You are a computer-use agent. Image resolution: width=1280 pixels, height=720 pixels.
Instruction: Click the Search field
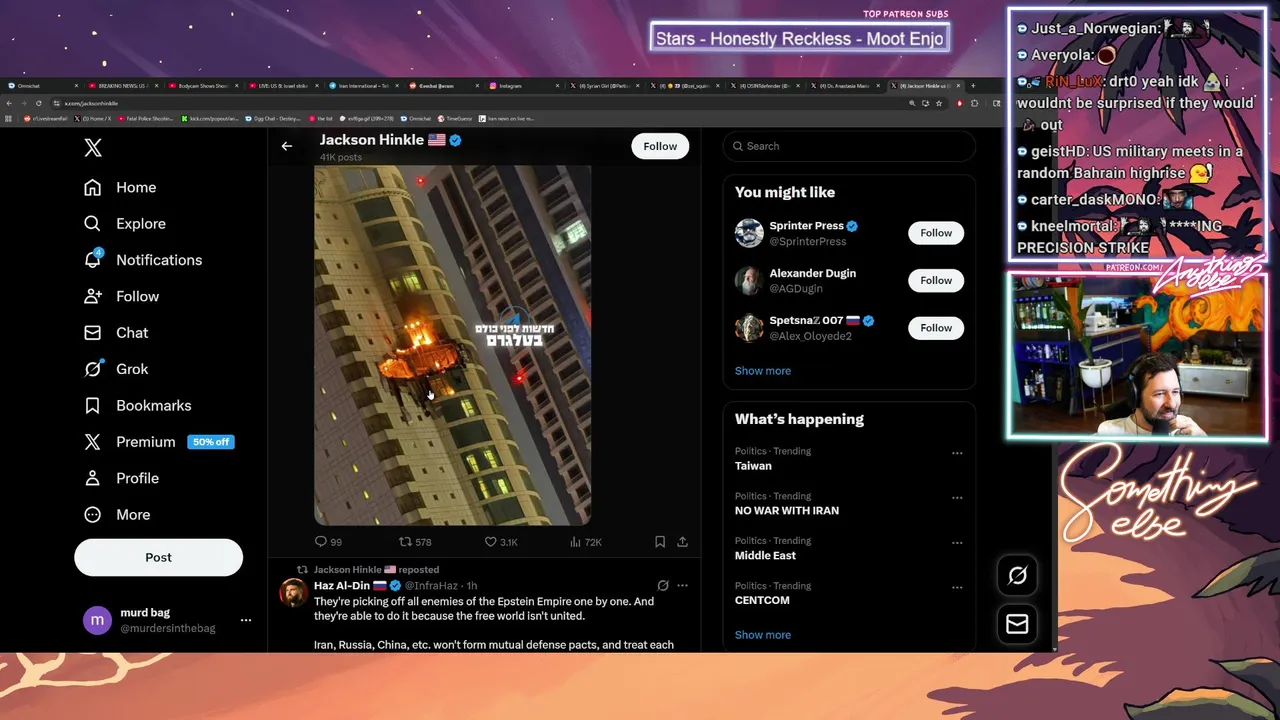tap(849, 146)
